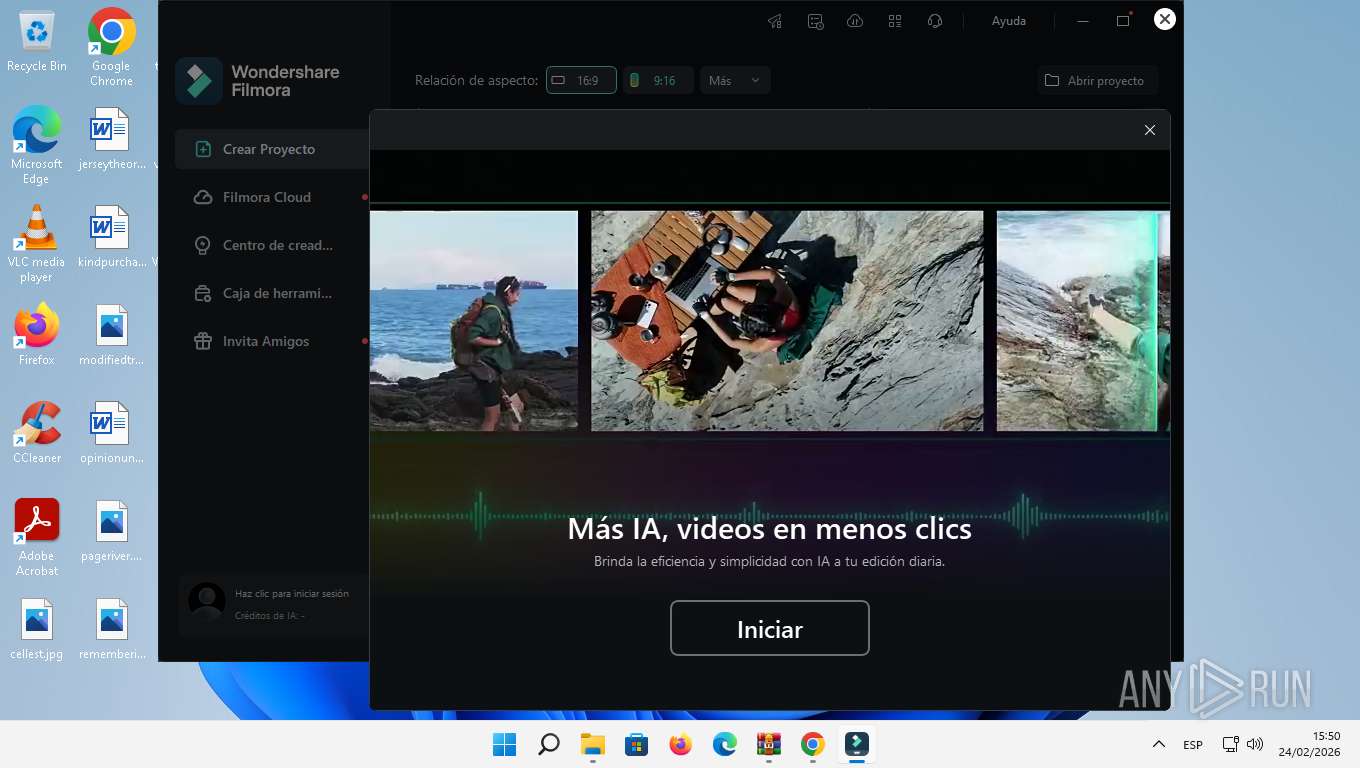Select the Microsoft Edge desktop shortcut

[37, 145]
